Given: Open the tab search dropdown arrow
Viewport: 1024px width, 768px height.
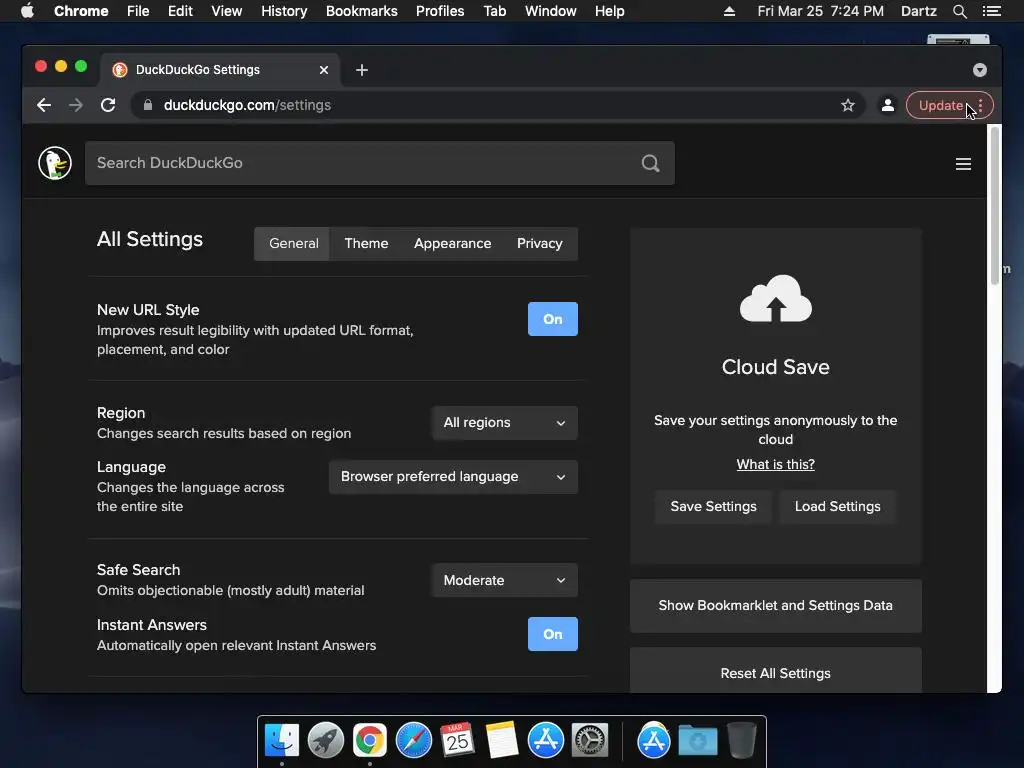Looking at the screenshot, I should pyautogui.click(x=980, y=70).
